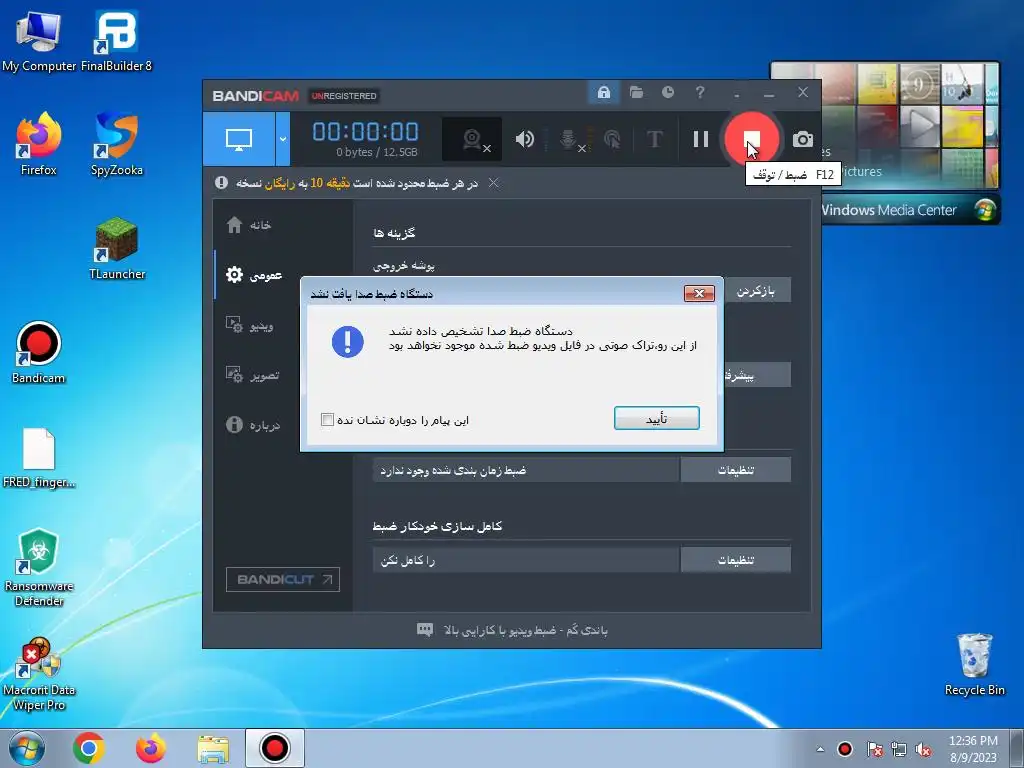Open the output folder icon in title bar
This screenshot has height=768, width=1024.
(x=636, y=93)
